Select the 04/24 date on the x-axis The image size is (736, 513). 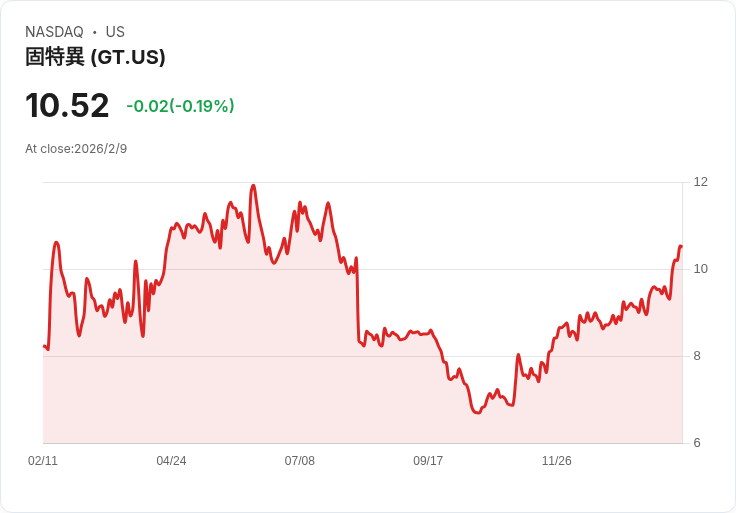(x=171, y=461)
